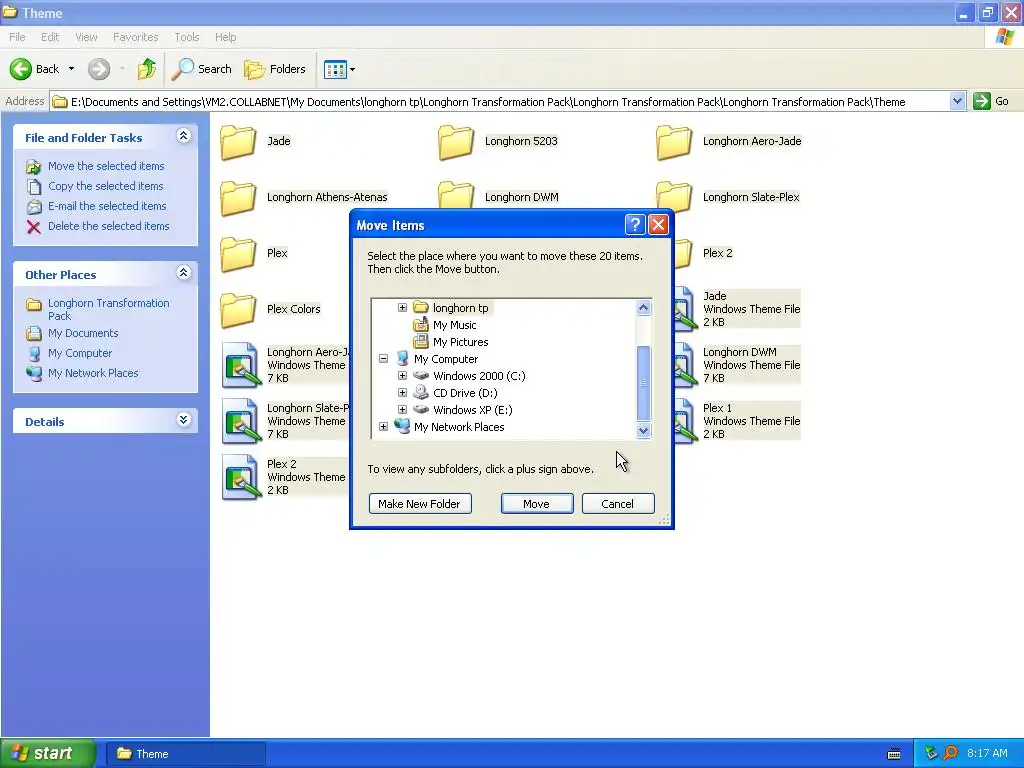
Task: Select Longhorn Aero-Jade theme file icon
Action: pyautogui.click(x=241, y=366)
